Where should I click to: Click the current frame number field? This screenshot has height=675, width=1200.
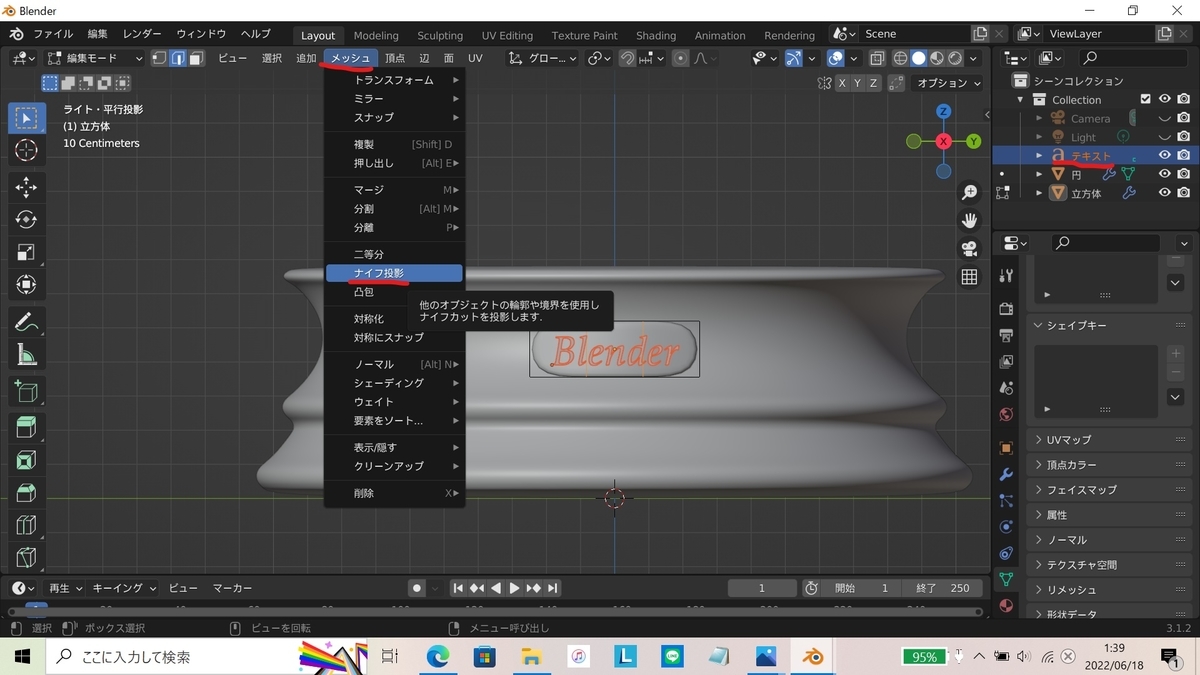pyautogui.click(x=762, y=588)
